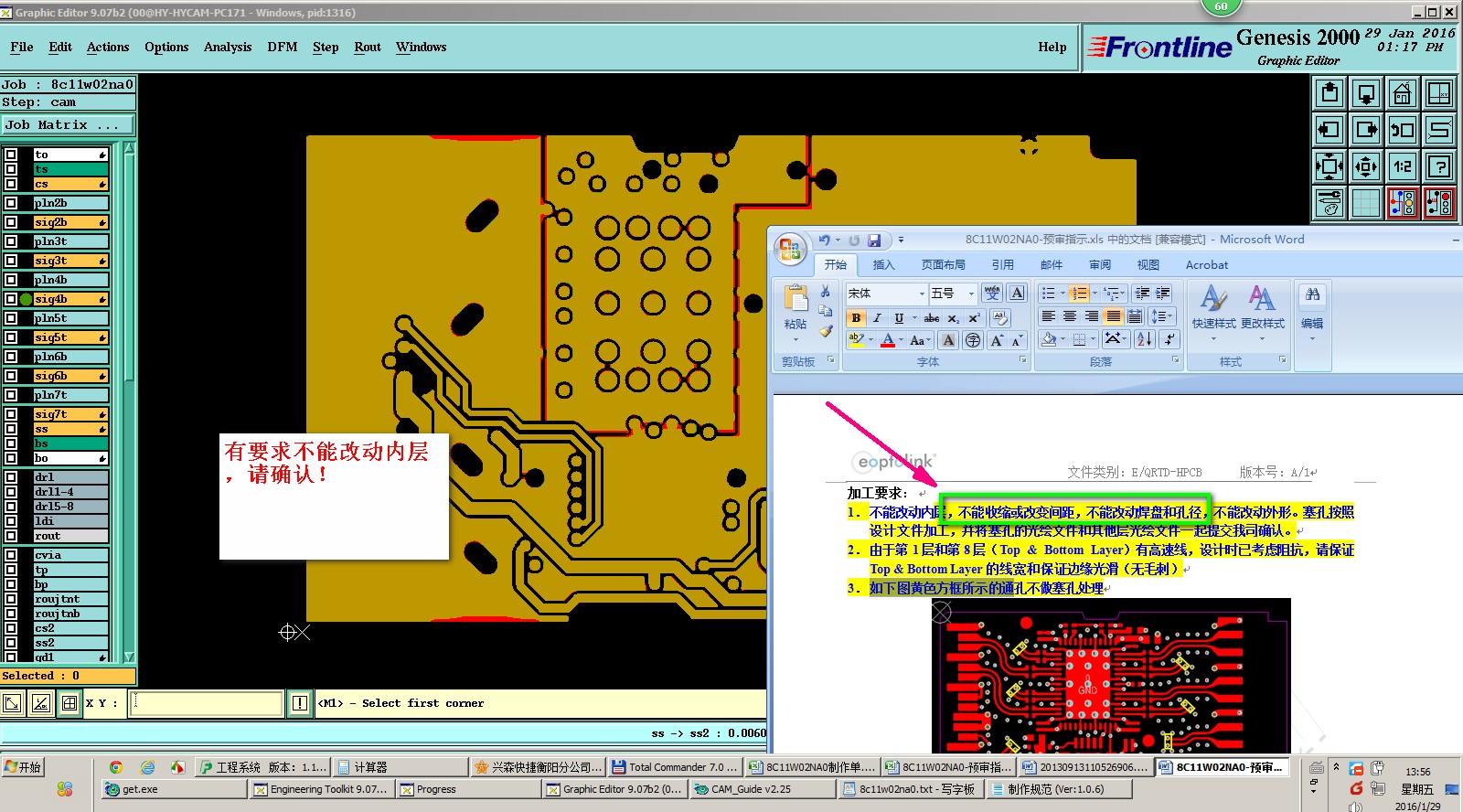
Task: Toggle the checkbox for layer sig2b
Action: (11, 222)
